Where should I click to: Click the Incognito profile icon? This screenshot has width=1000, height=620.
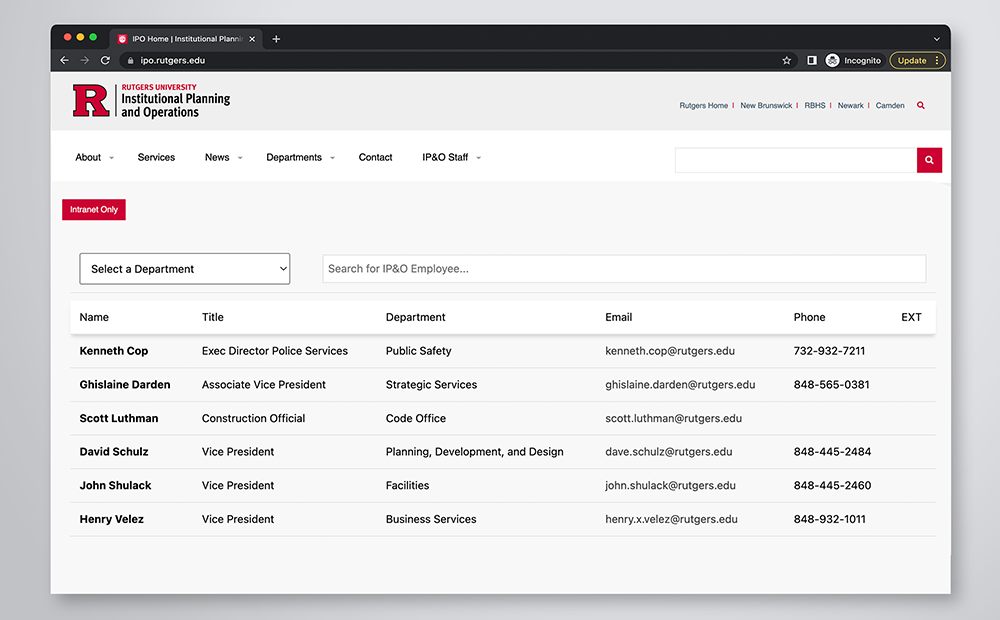pyautogui.click(x=832, y=61)
